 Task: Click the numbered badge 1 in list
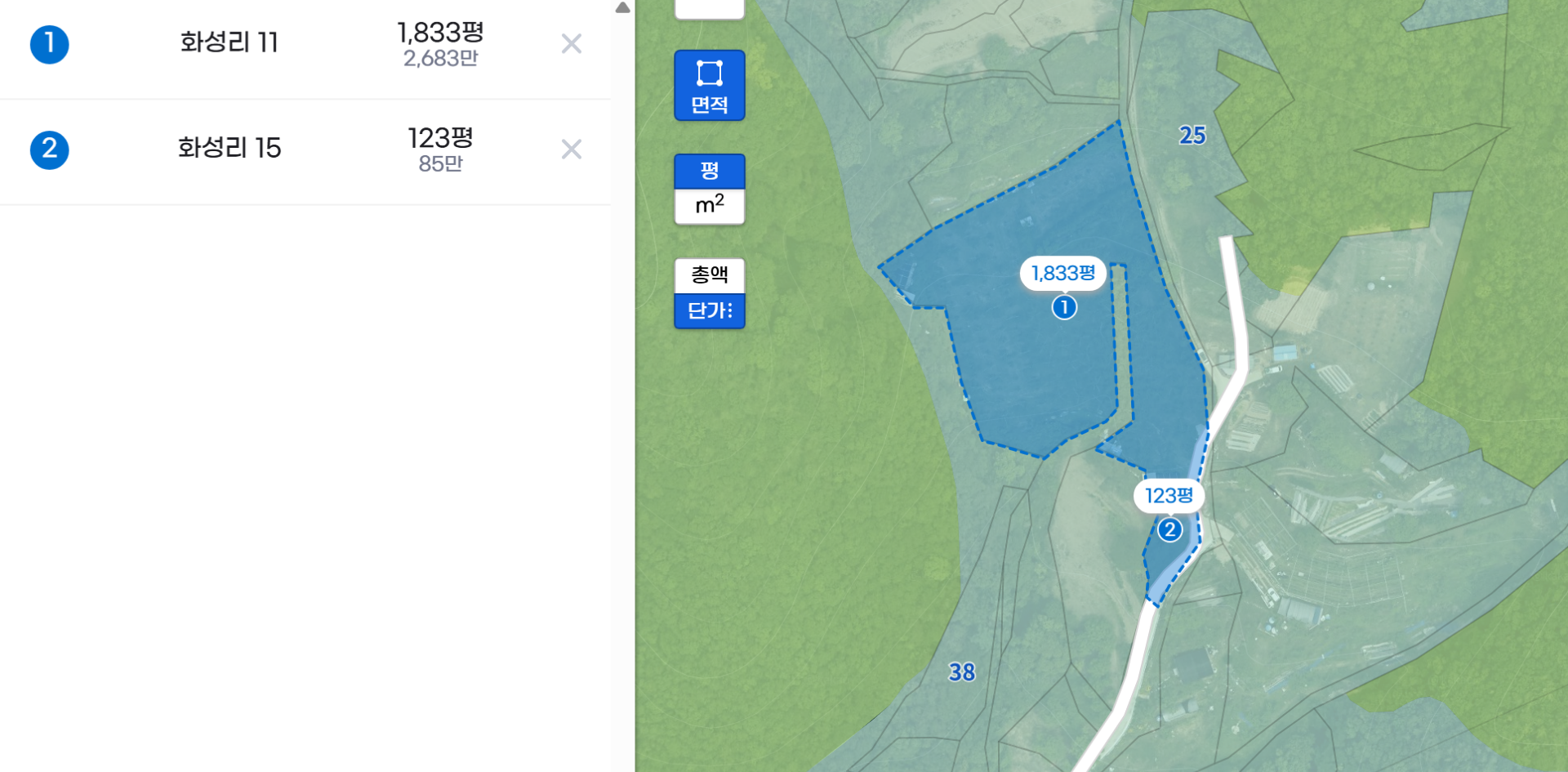pos(49,44)
